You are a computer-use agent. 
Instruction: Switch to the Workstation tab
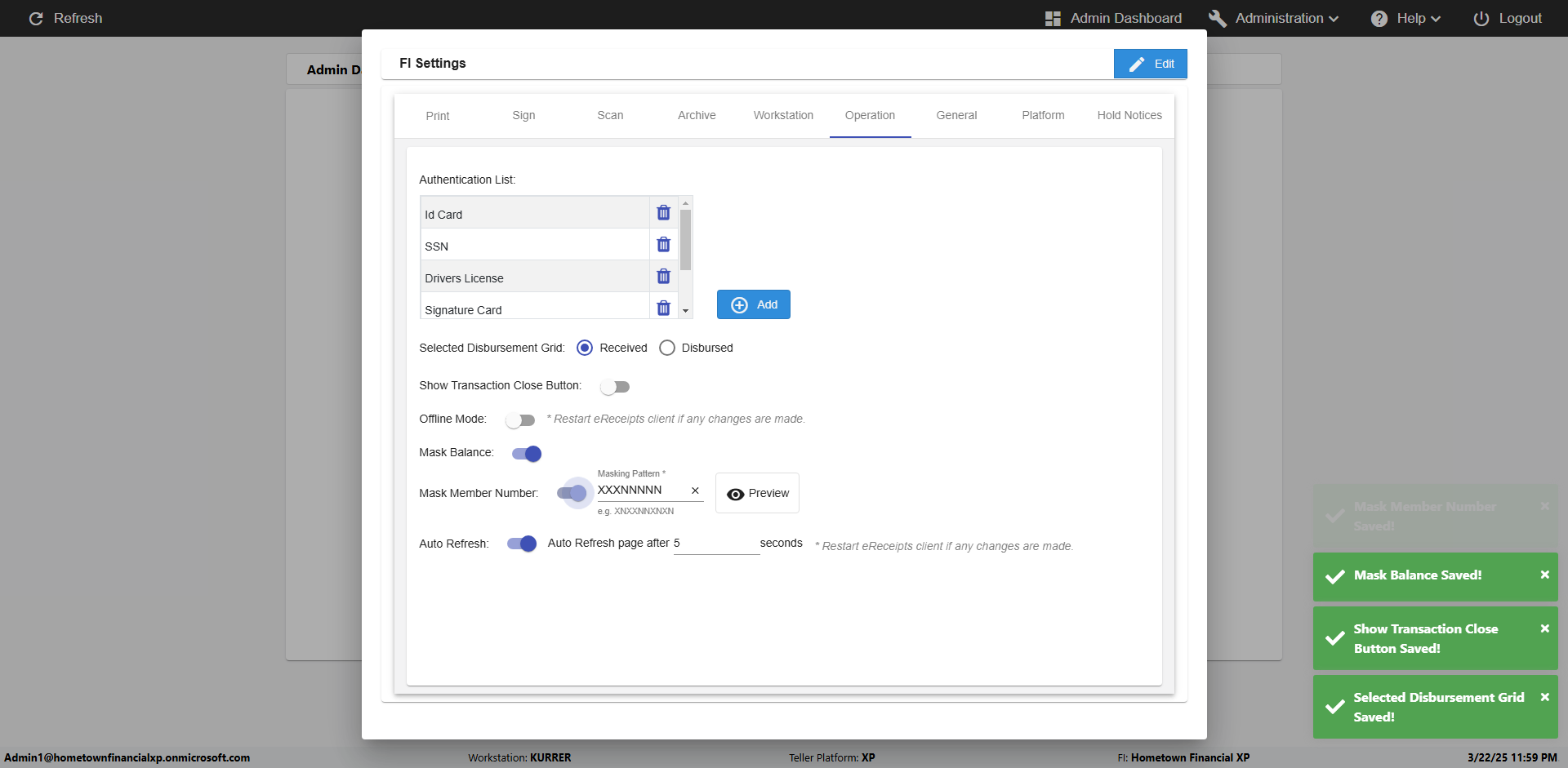783,116
